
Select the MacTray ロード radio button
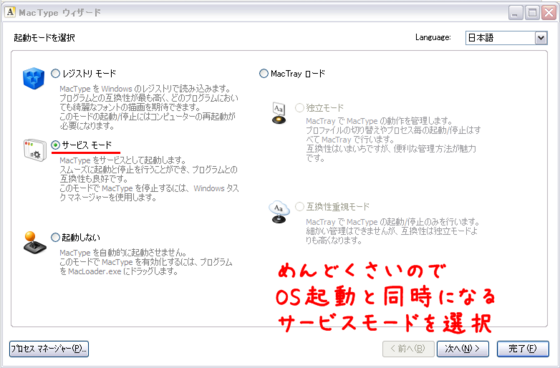coord(264,73)
